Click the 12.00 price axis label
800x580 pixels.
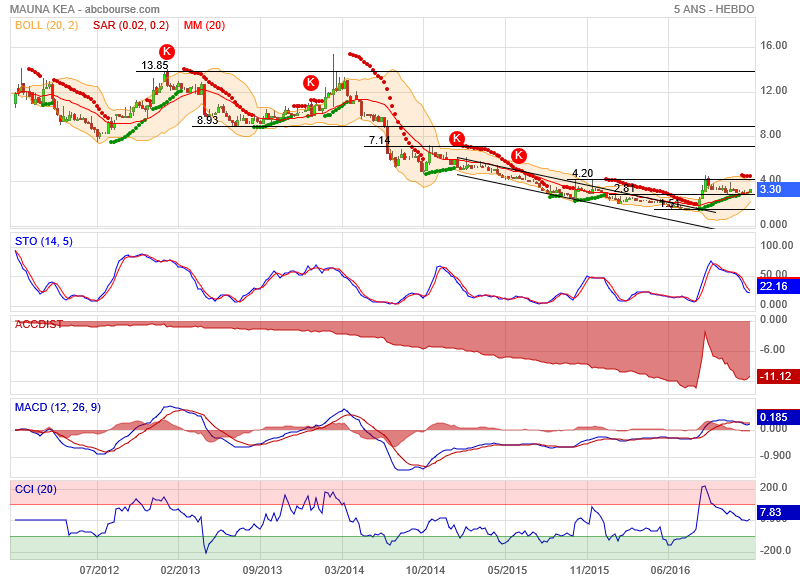(773, 90)
